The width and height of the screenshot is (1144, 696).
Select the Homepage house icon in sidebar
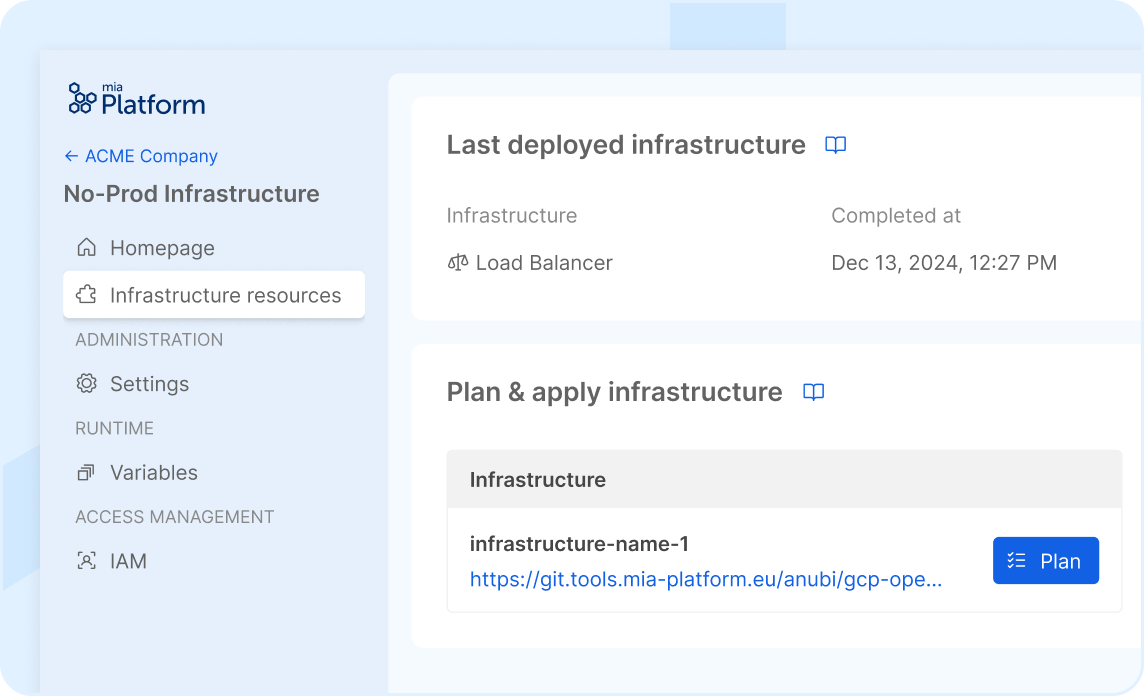(x=87, y=247)
